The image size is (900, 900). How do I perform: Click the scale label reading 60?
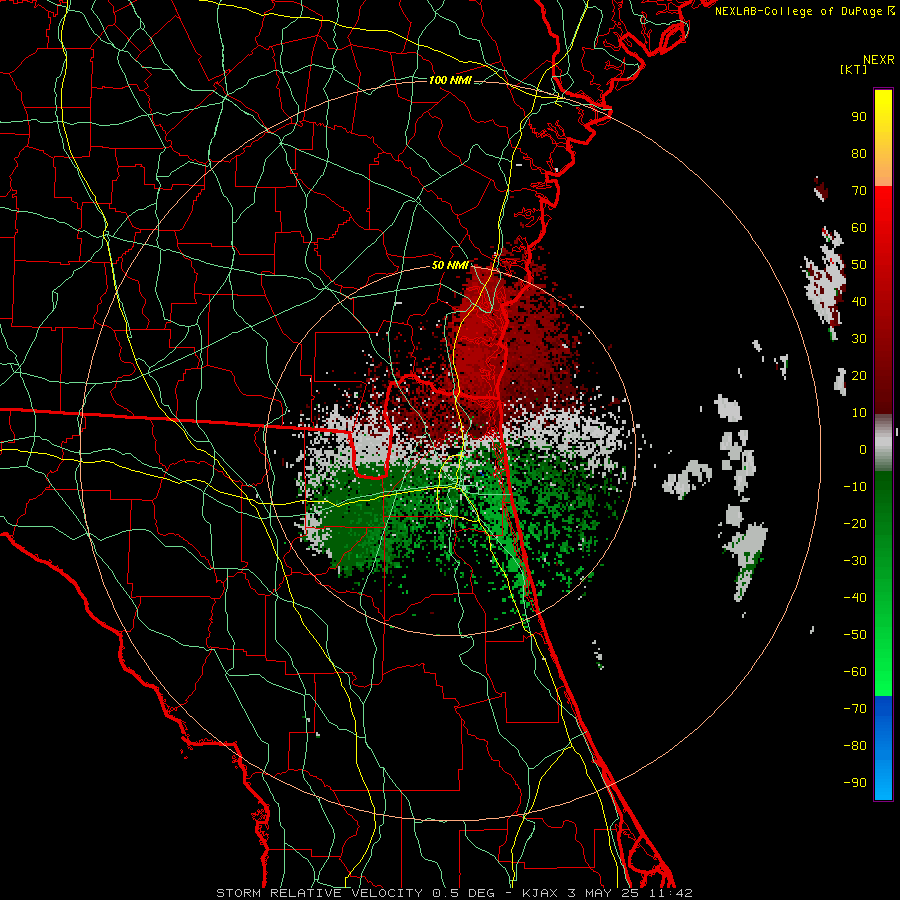pos(859,228)
